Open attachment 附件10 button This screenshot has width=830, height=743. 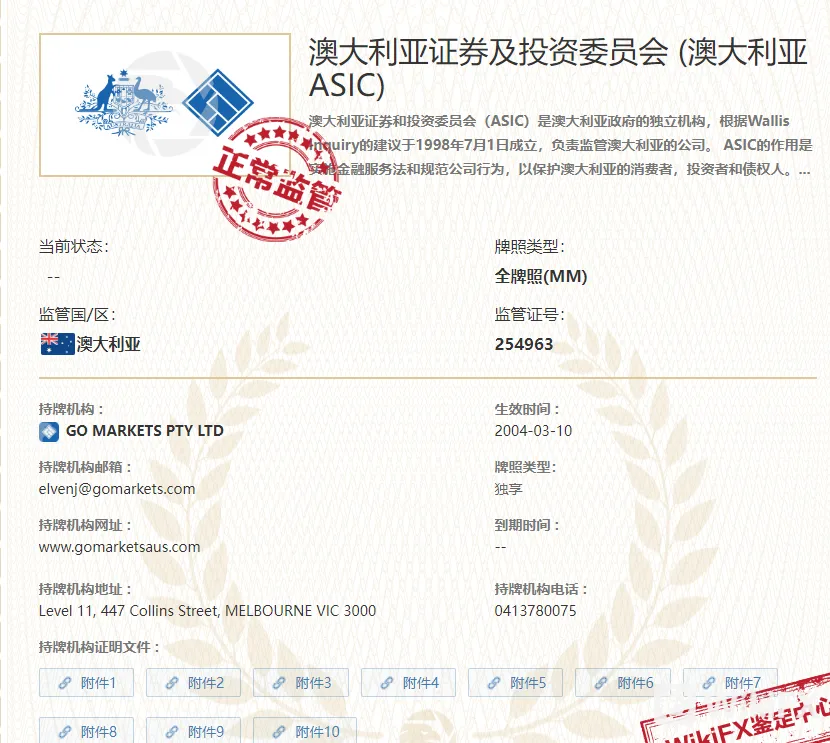305,731
